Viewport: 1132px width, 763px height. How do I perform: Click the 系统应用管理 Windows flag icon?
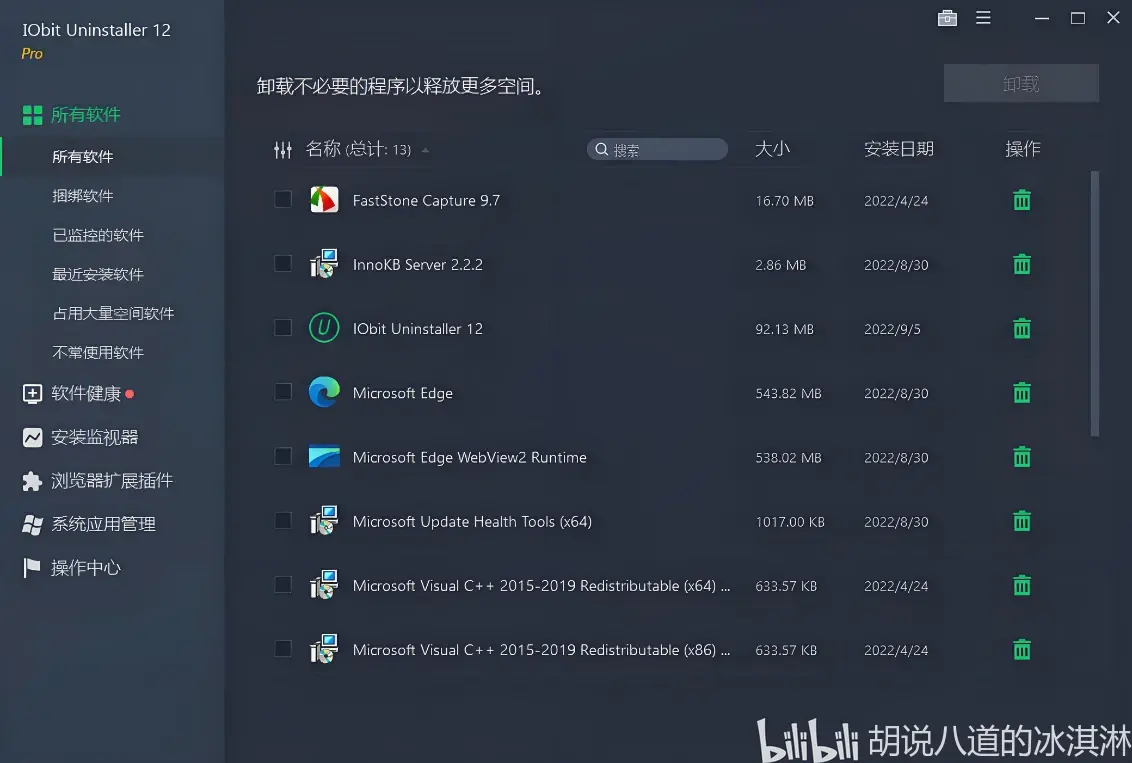[32, 525]
